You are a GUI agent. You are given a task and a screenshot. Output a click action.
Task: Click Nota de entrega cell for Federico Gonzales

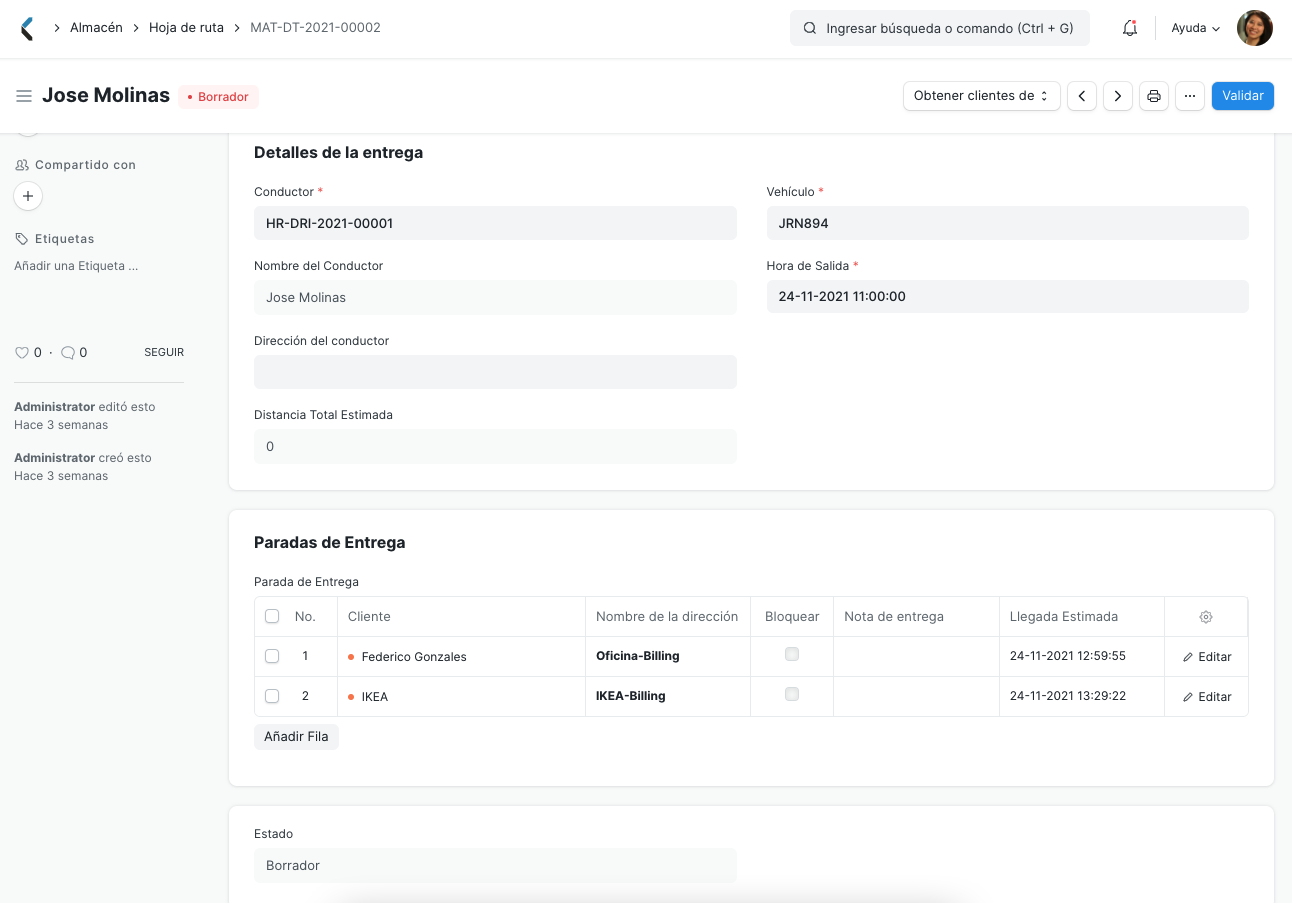pyautogui.click(x=916, y=657)
